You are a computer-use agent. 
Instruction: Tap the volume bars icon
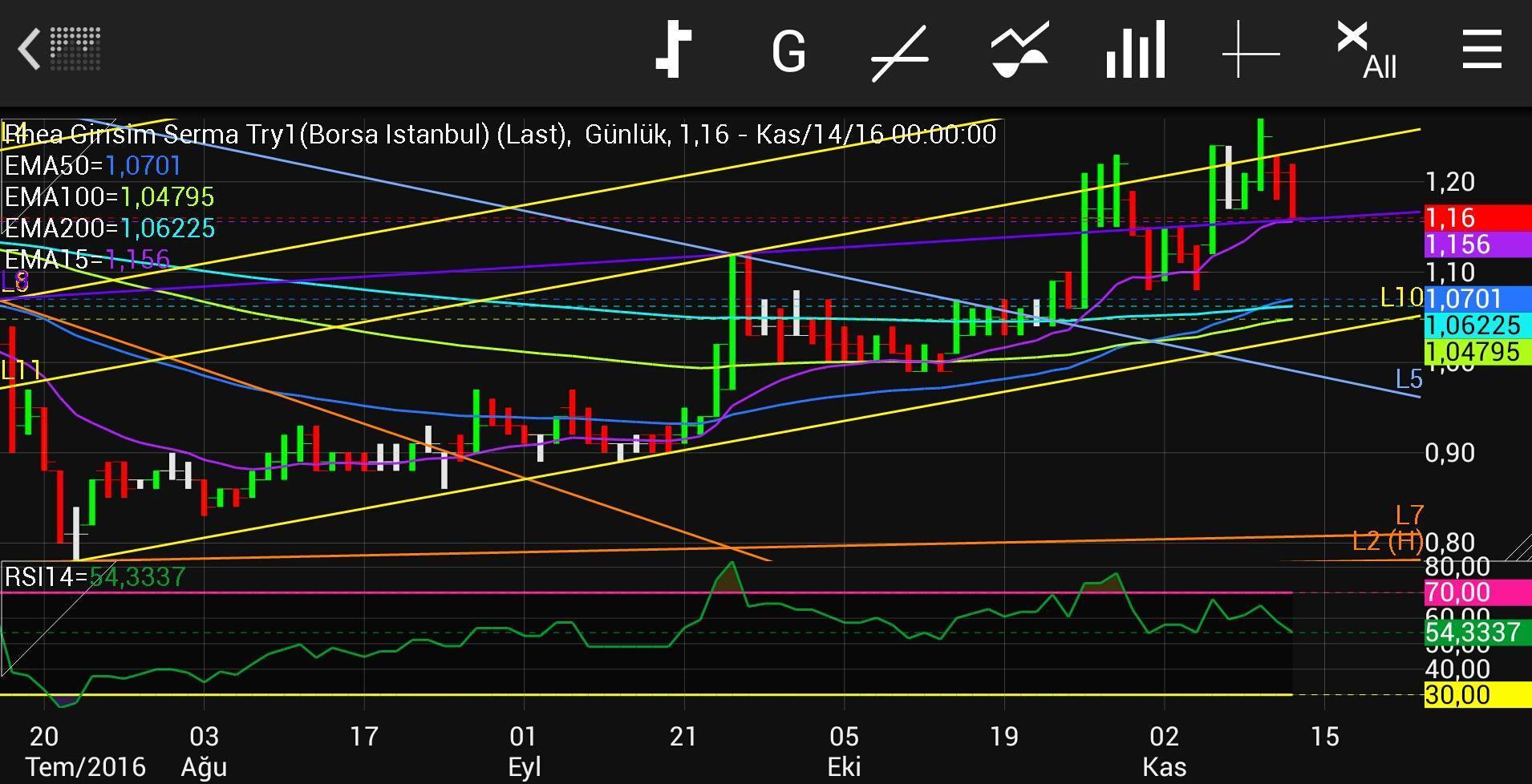1135,51
